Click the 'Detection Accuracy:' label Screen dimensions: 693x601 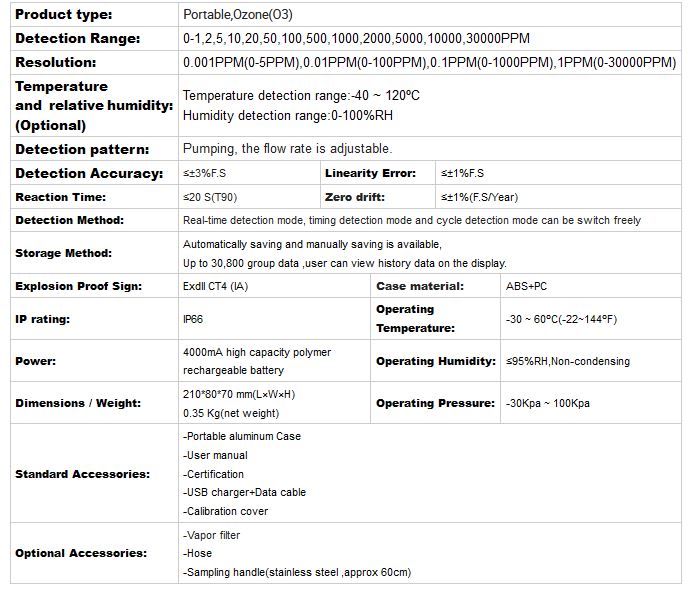pos(89,173)
